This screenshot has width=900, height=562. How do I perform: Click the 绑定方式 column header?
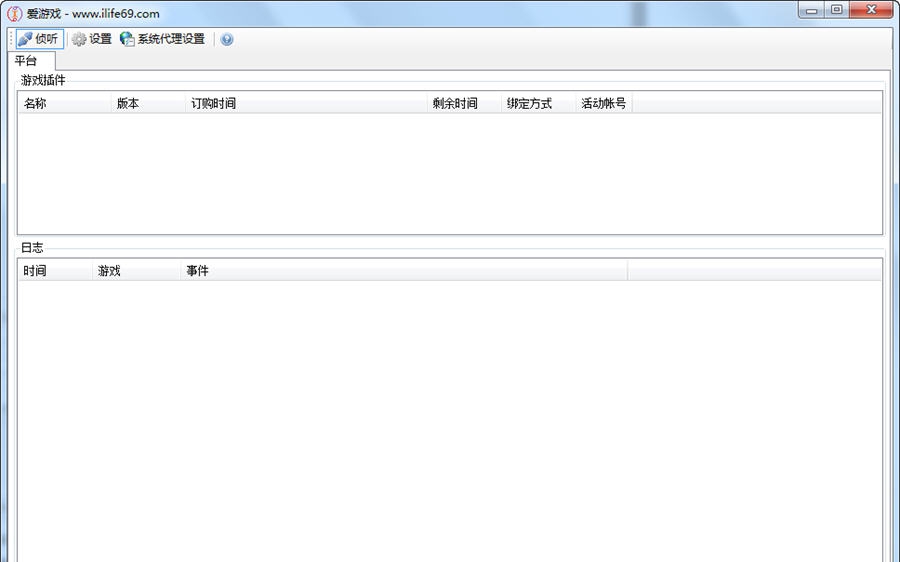tap(538, 103)
